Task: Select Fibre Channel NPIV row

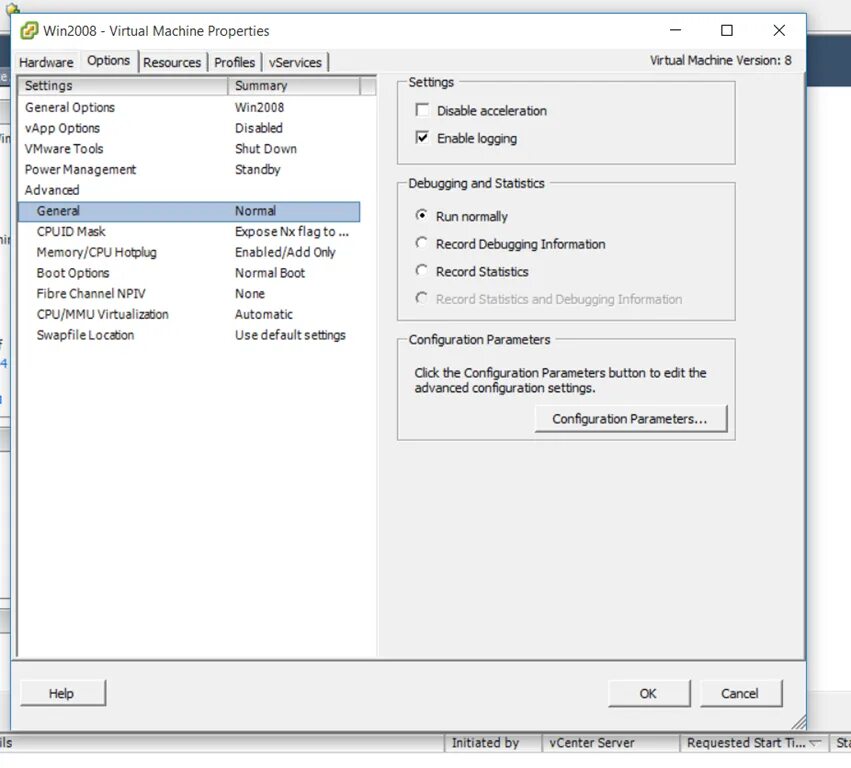Action: coord(189,294)
